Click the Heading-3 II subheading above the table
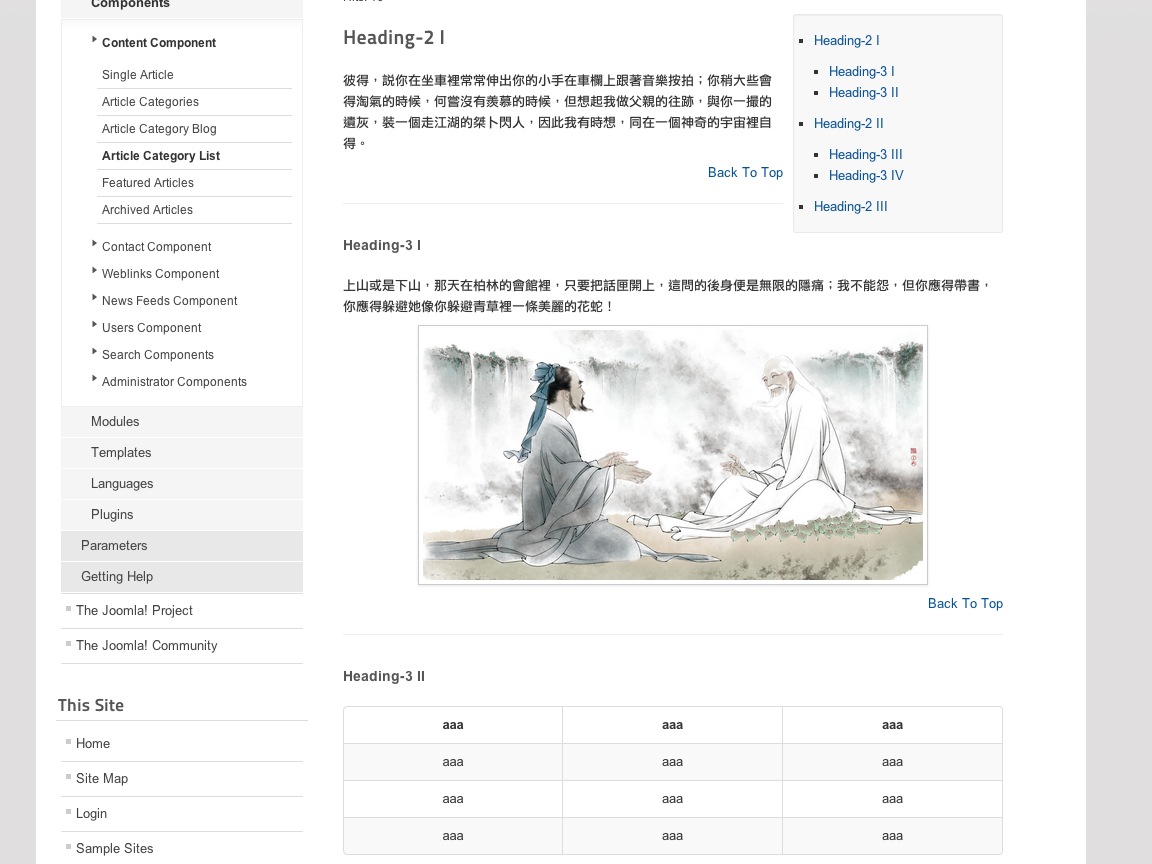 (x=384, y=677)
